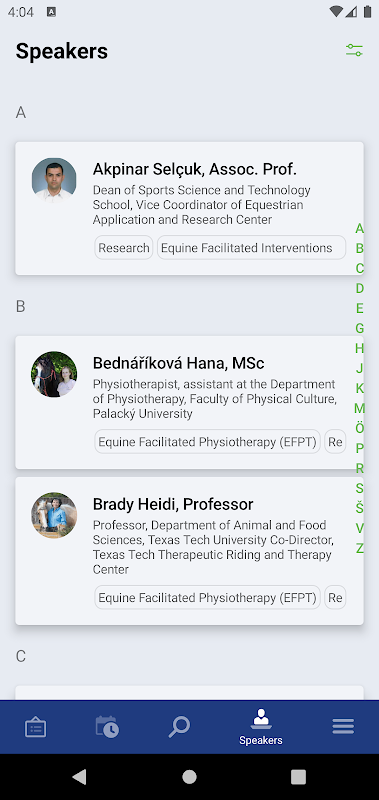Open Bednáříková Hana's profile photo
Image resolution: width=379 pixels, height=800 pixels.
click(54, 374)
